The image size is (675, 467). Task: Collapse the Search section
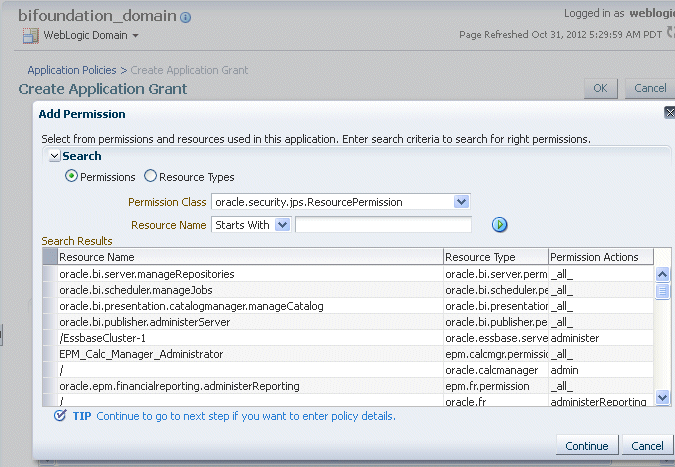click(55, 156)
